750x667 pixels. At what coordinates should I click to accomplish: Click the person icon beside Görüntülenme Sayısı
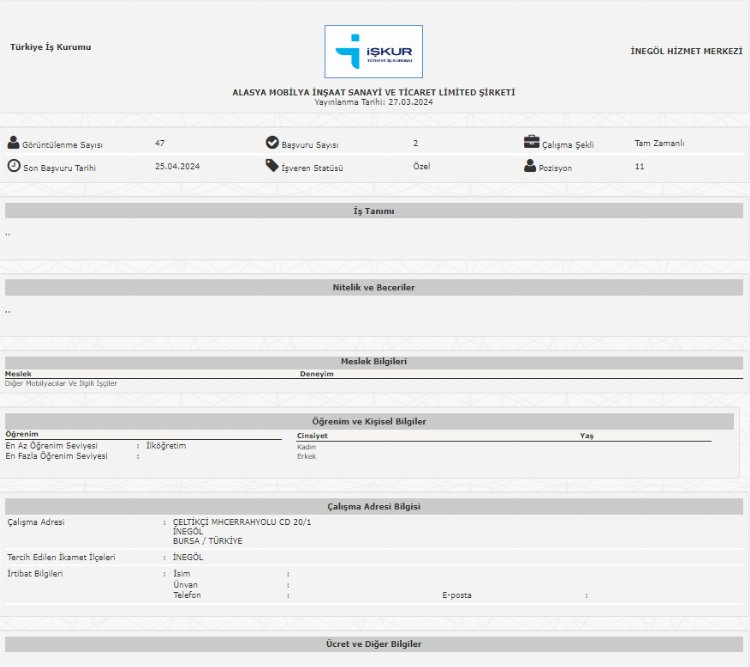[13, 143]
